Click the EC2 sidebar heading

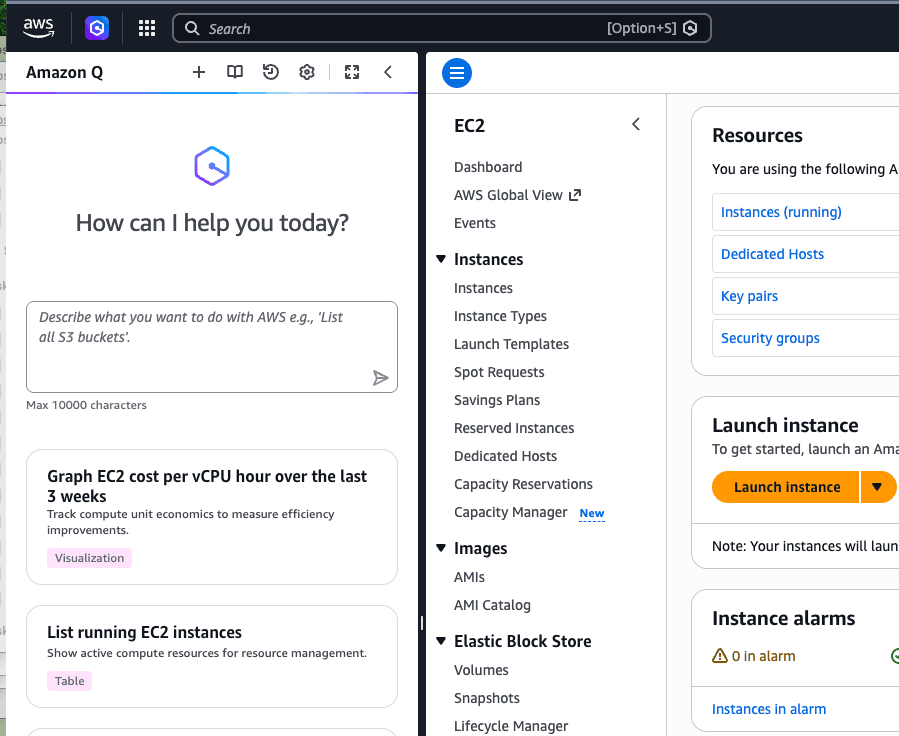(470, 126)
